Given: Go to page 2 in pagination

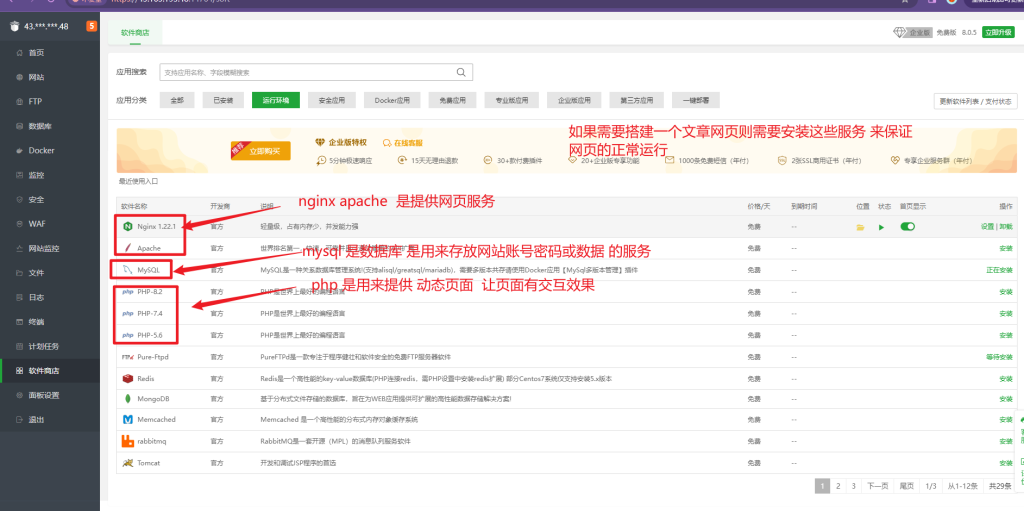Looking at the screenshot, I should (x=837, y=486).
